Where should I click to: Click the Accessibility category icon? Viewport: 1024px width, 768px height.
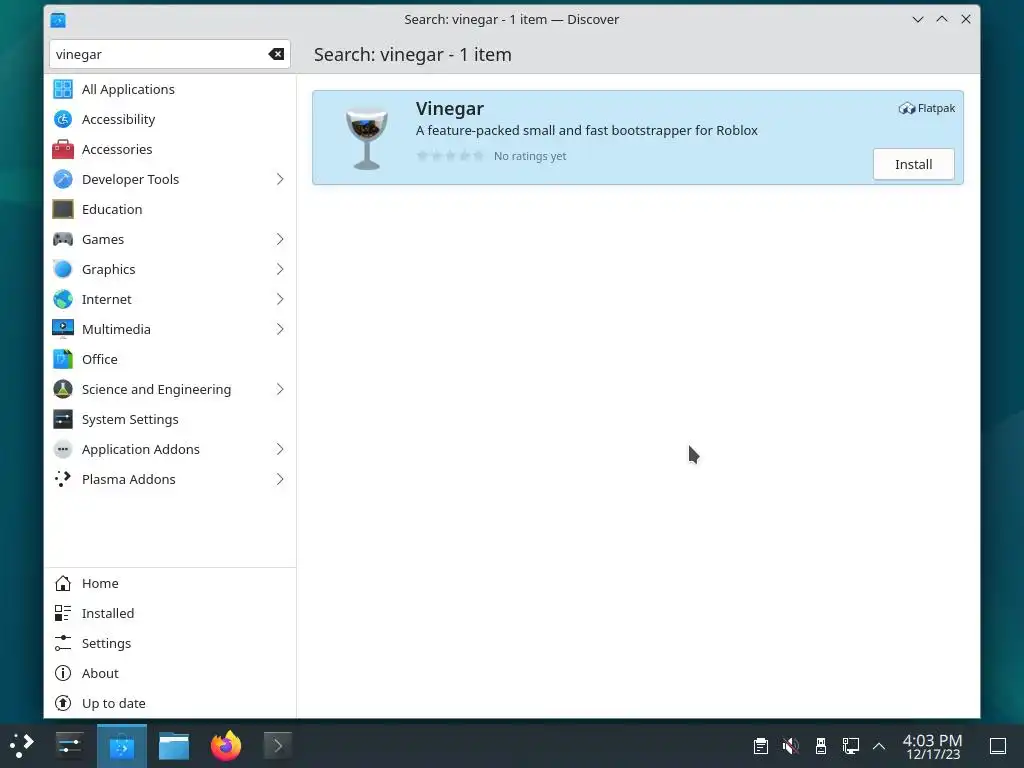63,120
